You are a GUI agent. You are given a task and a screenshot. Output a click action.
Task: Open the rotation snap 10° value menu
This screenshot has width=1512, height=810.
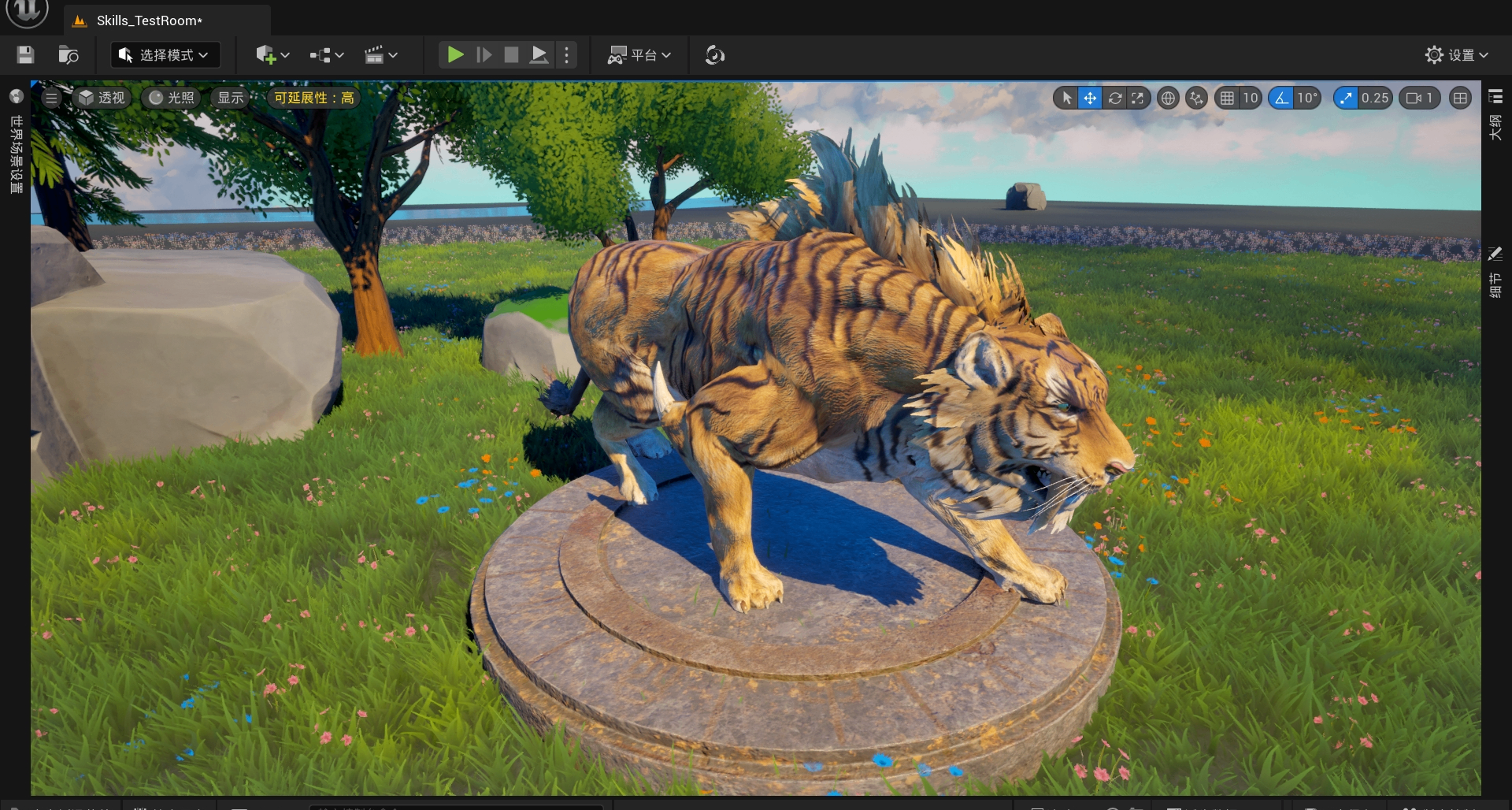1307,98
